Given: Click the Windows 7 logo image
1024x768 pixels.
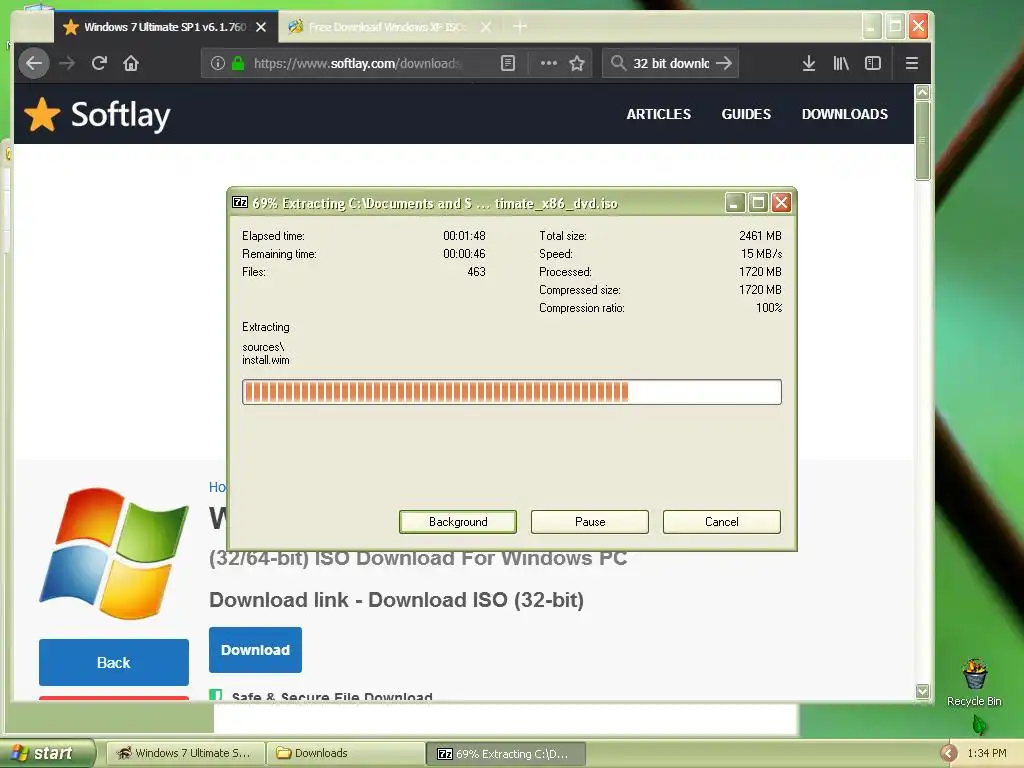Looking at the screenshot, I should click(x=114, y=552).
